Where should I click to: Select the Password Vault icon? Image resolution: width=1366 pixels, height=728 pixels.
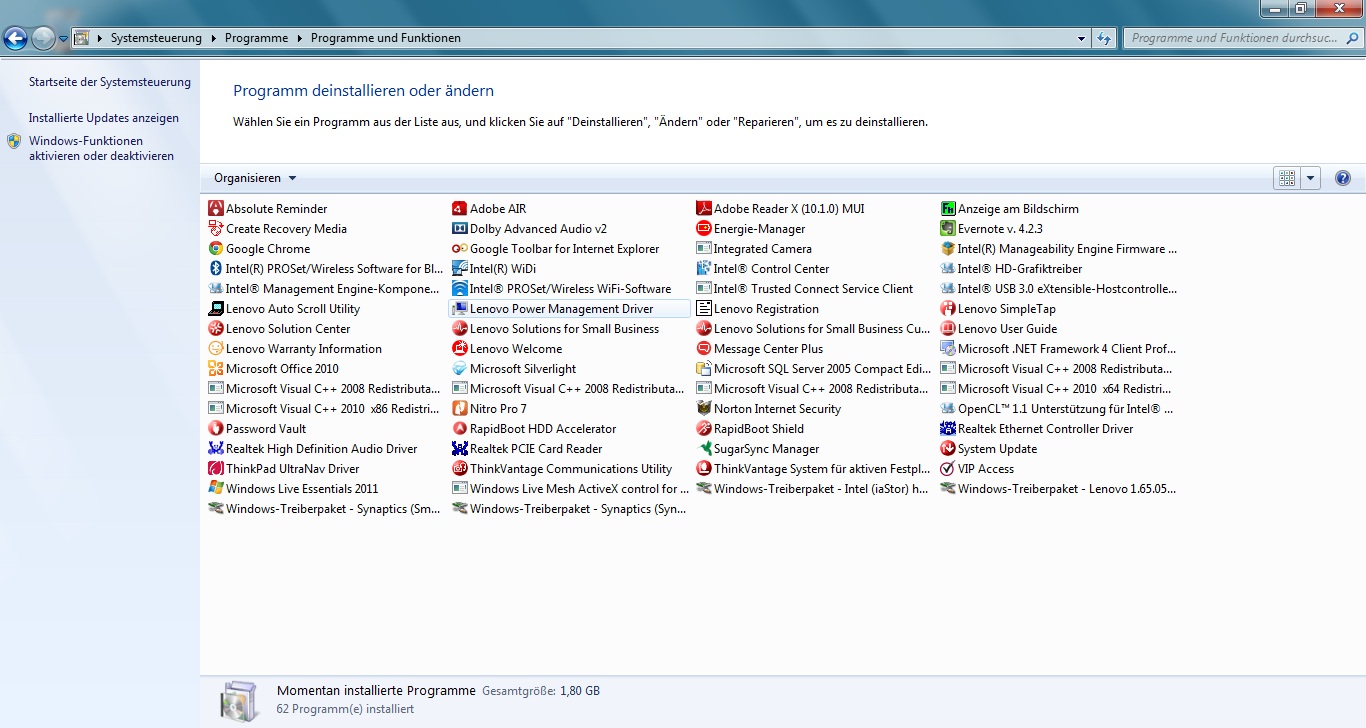(215, 429)
